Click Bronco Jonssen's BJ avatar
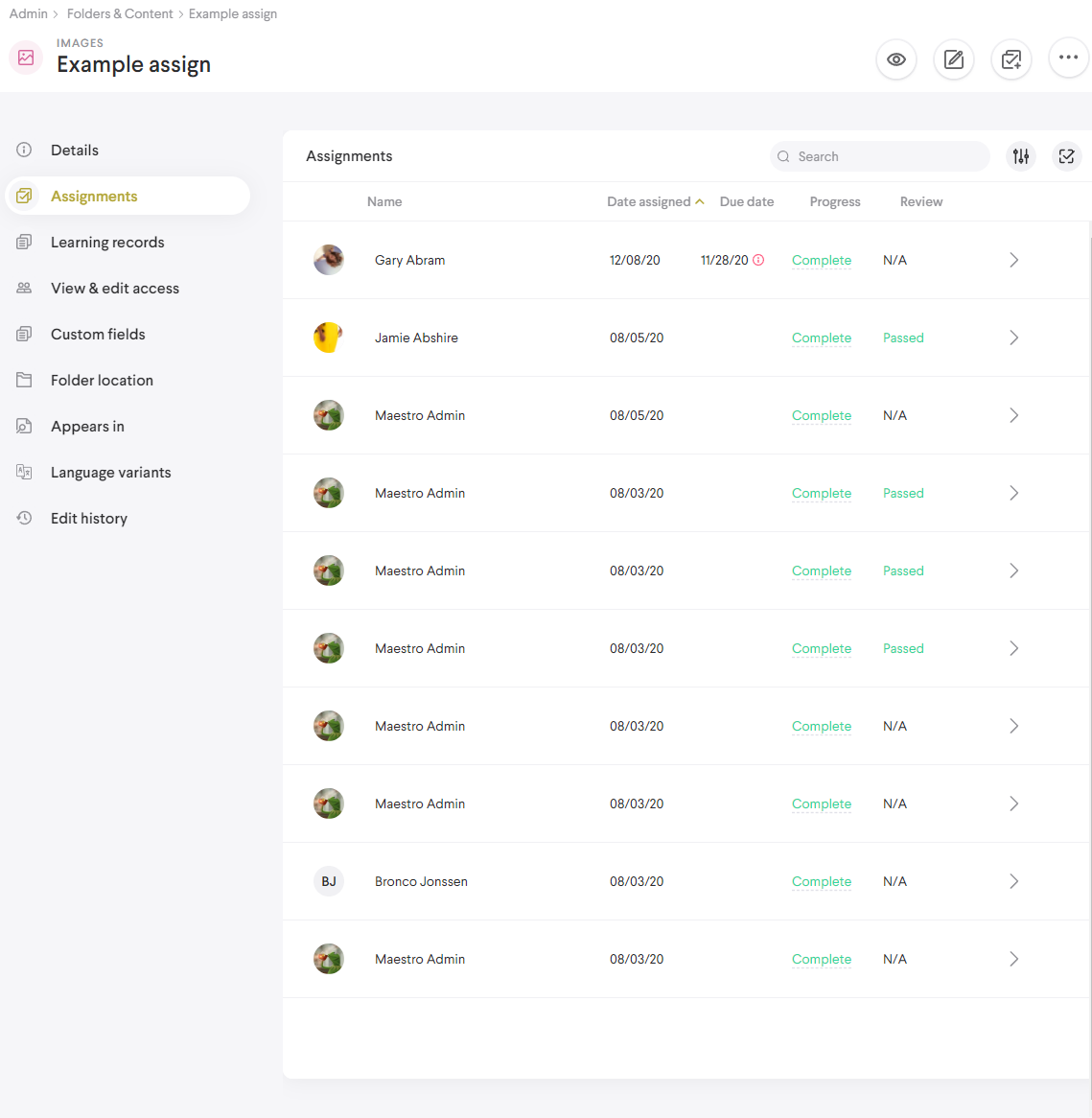 coord(329,881)
